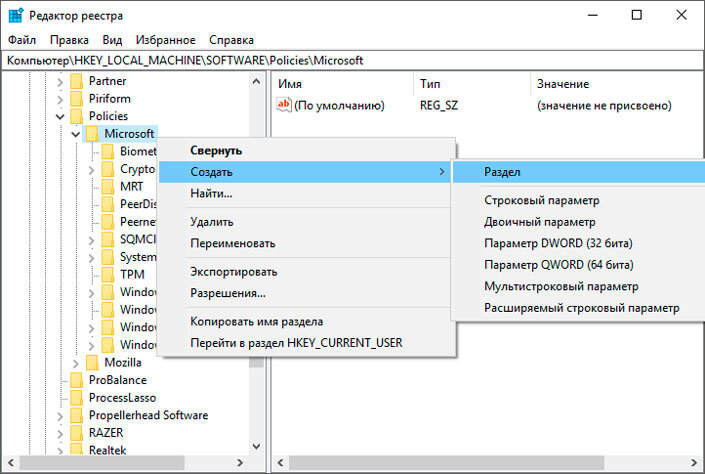705x474 pixels.
Task: Click the Registry Editor app icon in title bar
Action: coord(15,15)
